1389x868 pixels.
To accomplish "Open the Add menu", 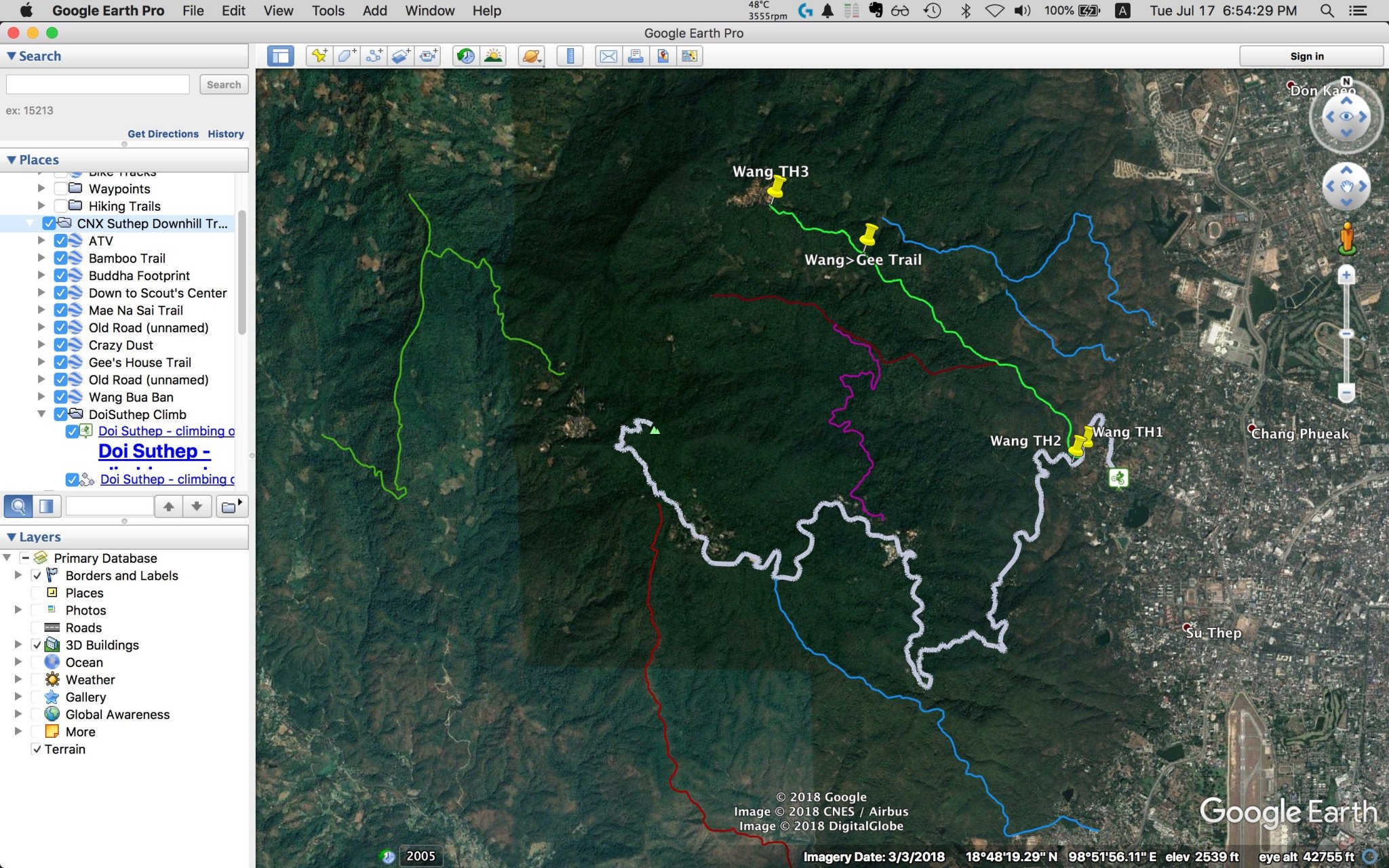I will [374, 11].
